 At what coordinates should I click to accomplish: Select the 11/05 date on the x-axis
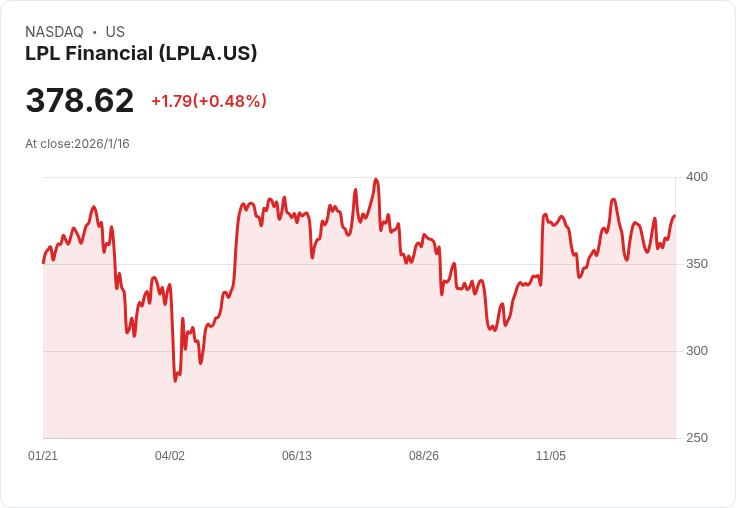(x=551, y=456)
